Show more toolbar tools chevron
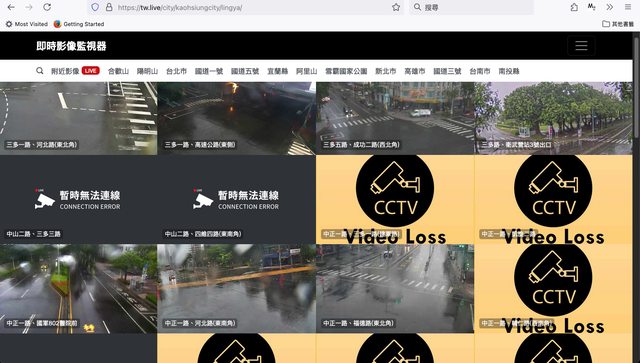This screenshot has height=363, width=640. (609, 7)
